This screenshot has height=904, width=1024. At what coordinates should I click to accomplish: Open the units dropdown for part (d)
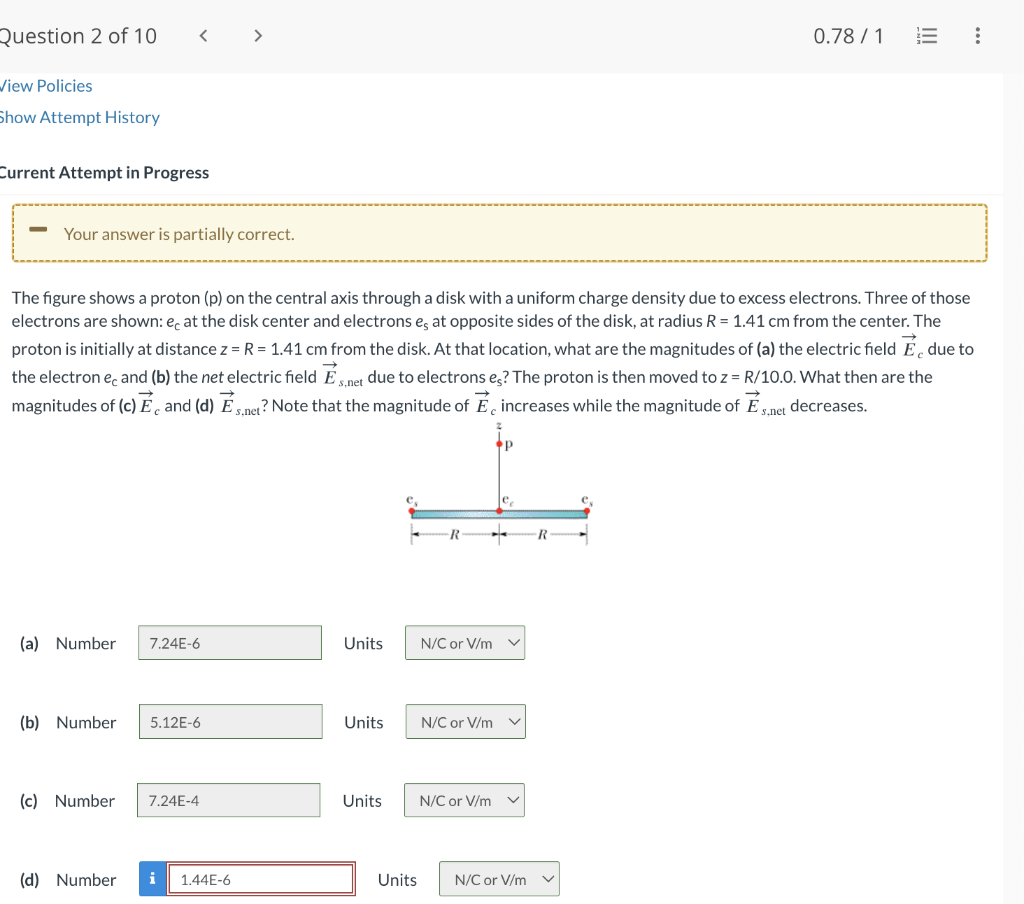click(499, 879)
